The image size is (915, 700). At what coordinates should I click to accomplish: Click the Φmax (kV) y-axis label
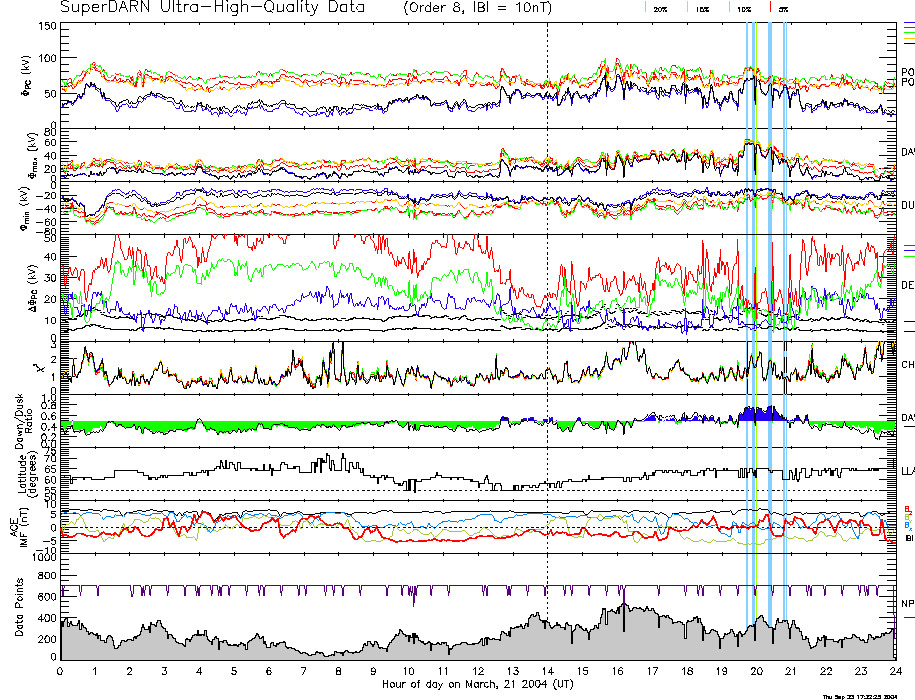pyautogui.click(x=33, y=155)
